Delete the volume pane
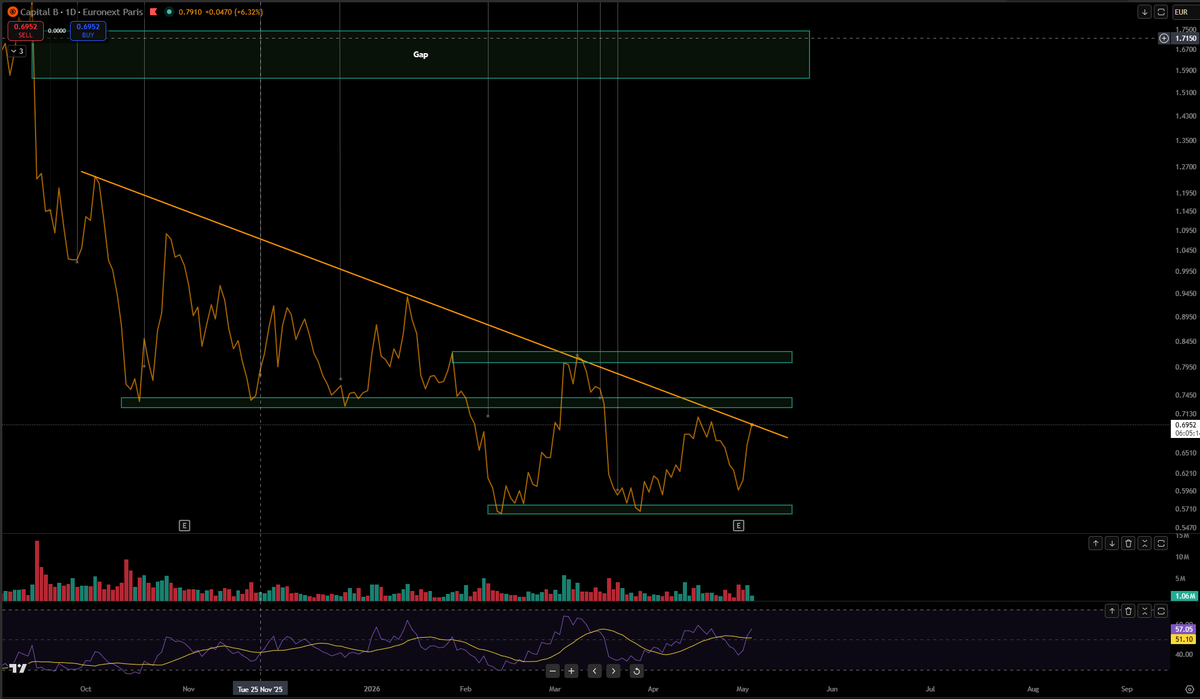This screenshot has width=1200, height=699. coord(1128,543)
